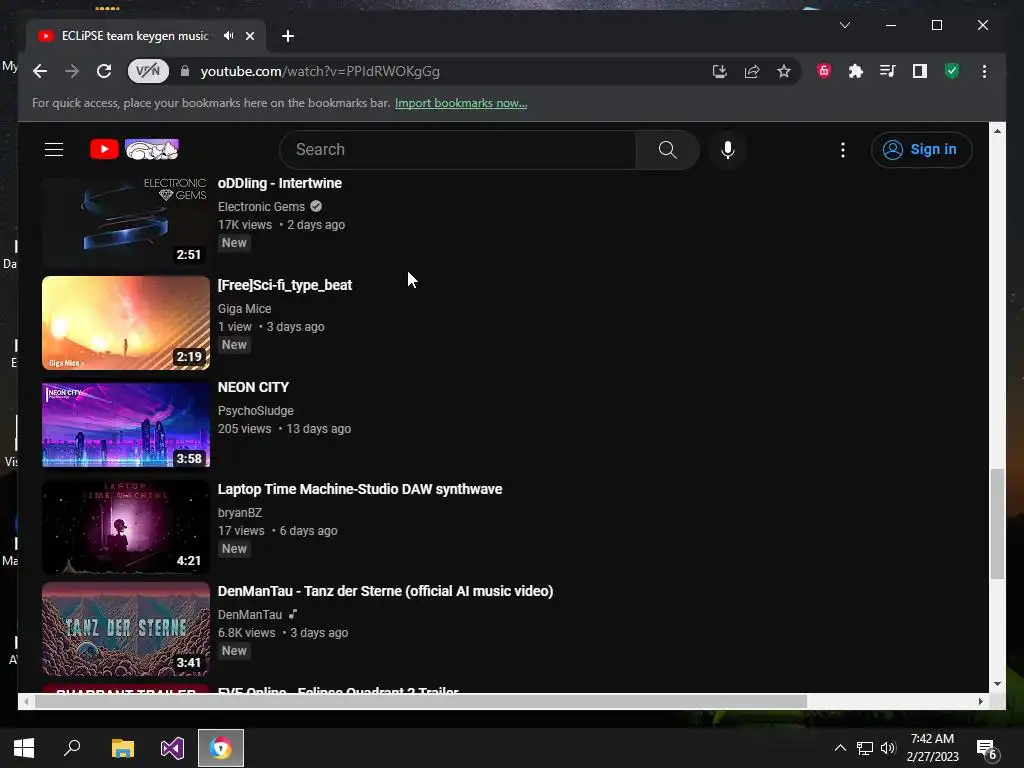Open the Laptop Time Machine thumbnail
The image size is (1024, 768).
click(126, 526)
